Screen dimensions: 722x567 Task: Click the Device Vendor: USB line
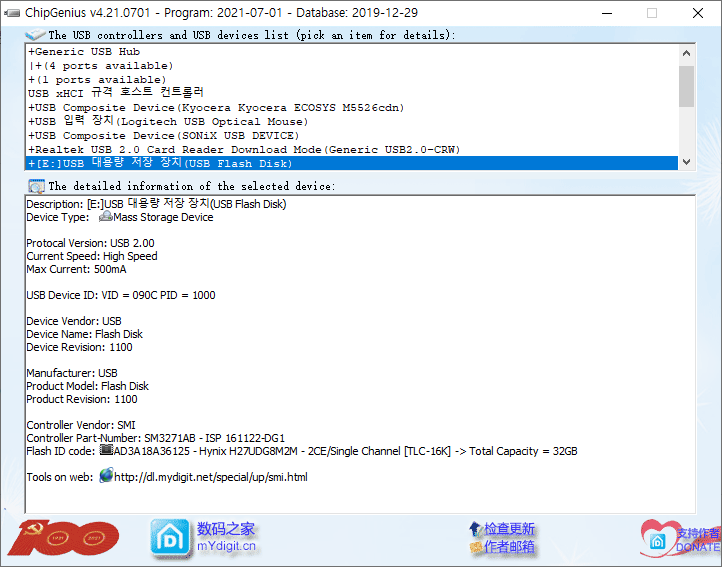pos(74,321)
